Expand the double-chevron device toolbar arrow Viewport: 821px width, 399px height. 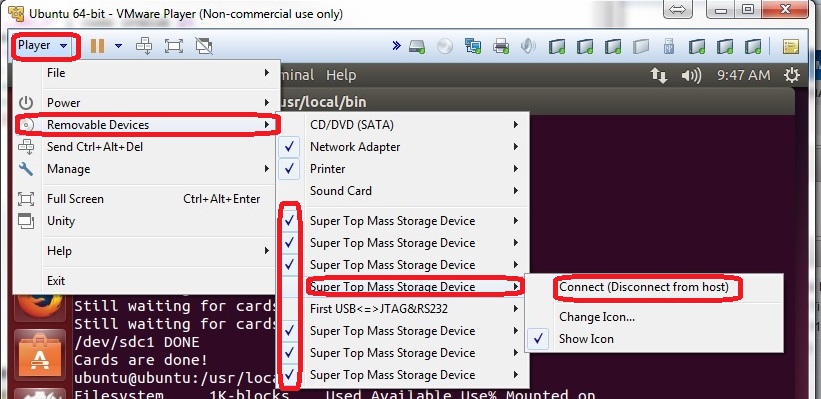[x=396, y=46]
